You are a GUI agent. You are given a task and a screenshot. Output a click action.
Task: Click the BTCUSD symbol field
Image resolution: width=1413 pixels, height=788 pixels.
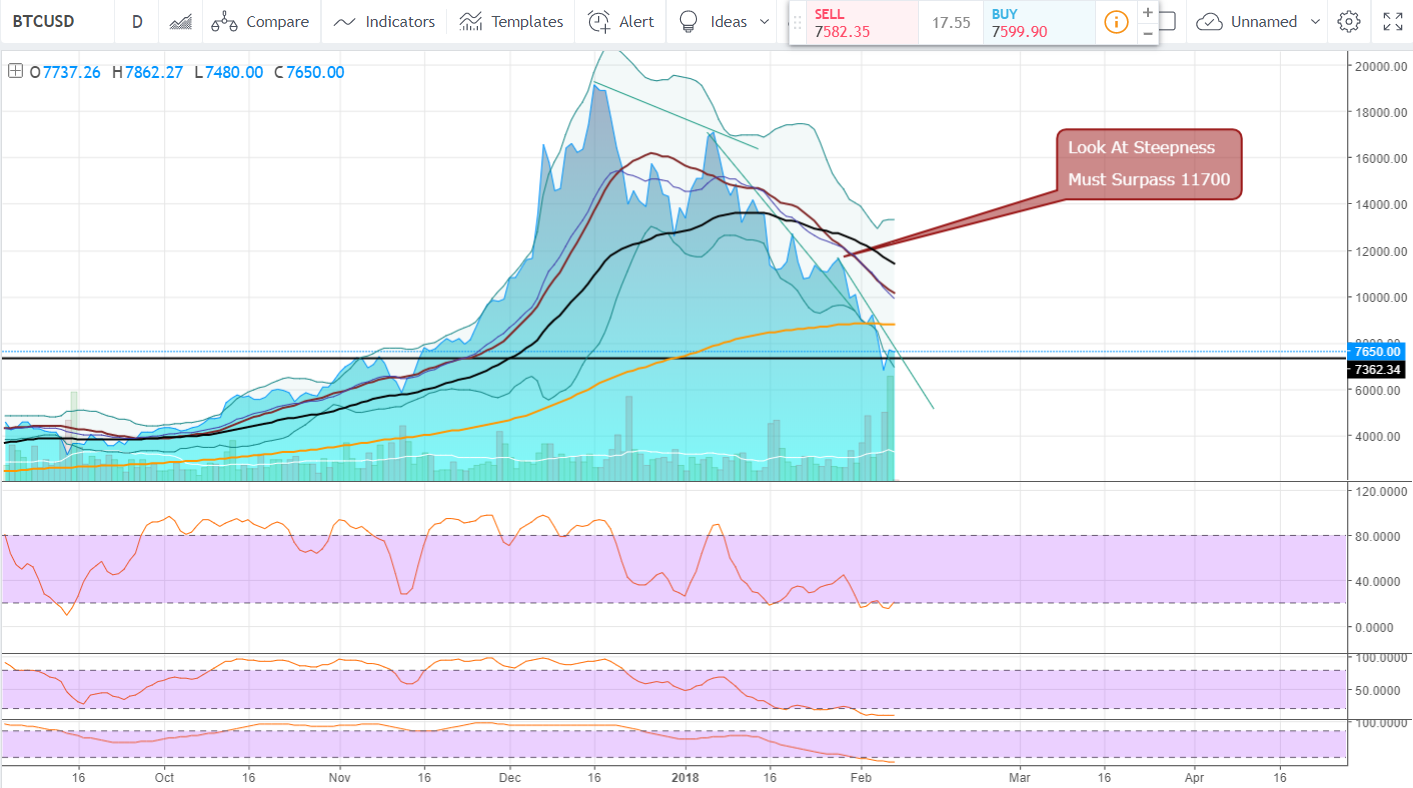44,21
